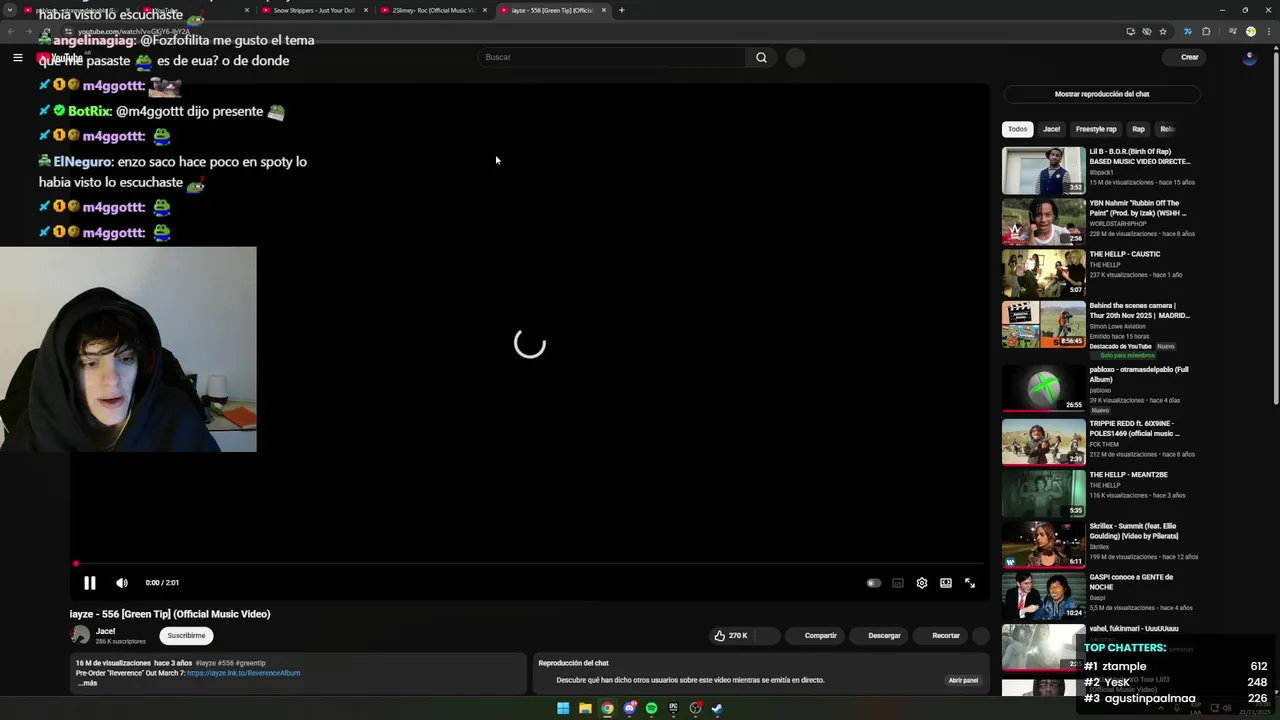1280x720 pixels.
Task: Click the Abrir panel chat replay button
Action: pyautogui.click(x=963, y=680)
